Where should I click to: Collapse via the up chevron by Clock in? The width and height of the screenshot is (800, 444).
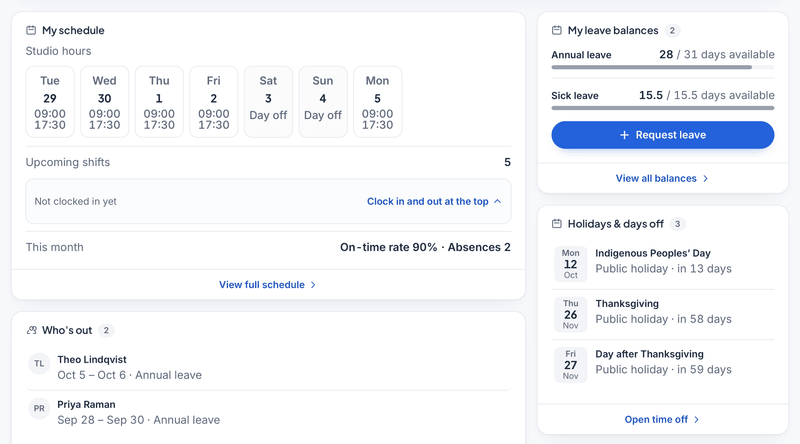click(498, 202)
